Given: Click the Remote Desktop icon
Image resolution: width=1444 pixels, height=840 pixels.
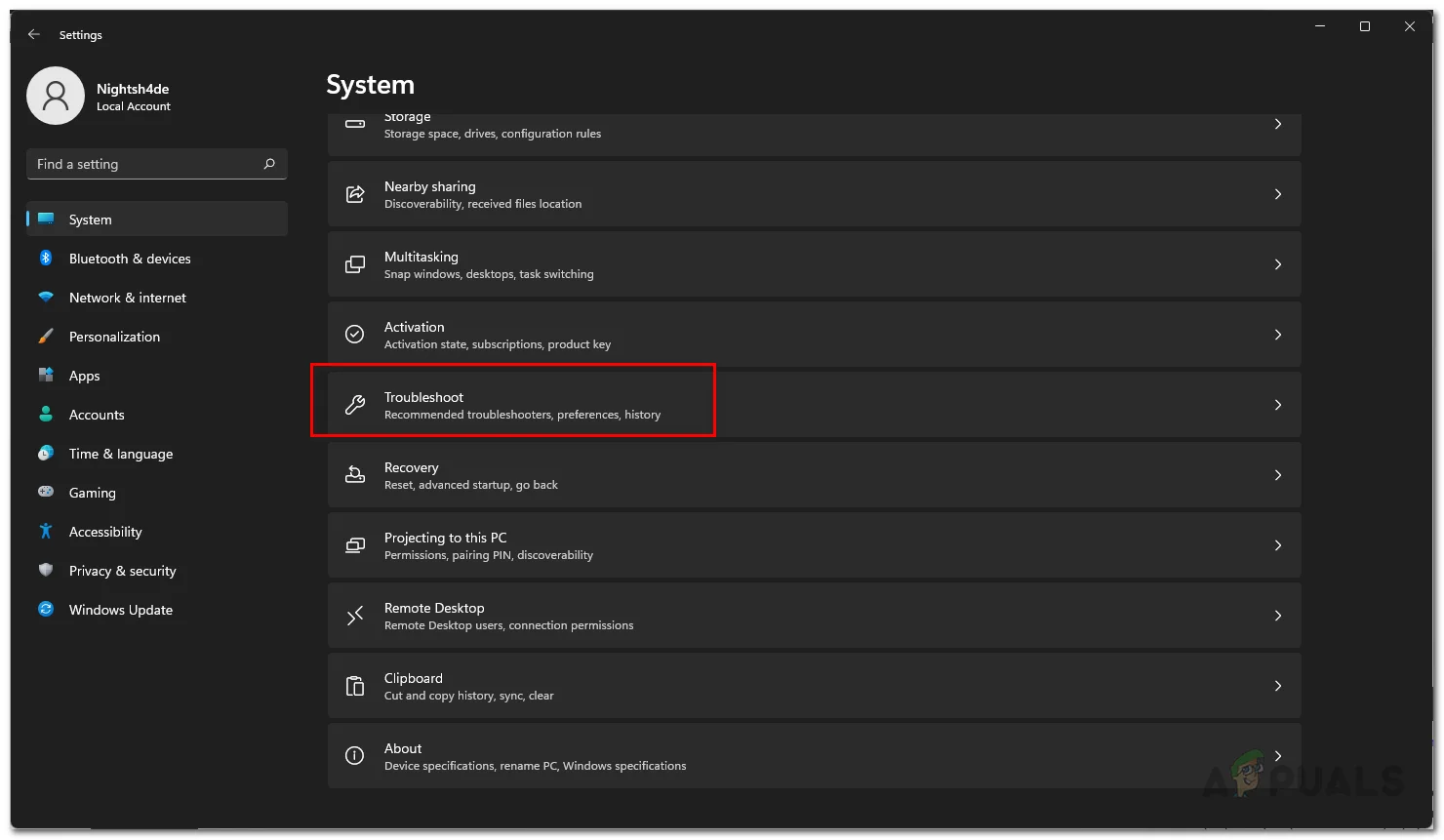Looking at the screenshot, I should click(x=355, y=616).
